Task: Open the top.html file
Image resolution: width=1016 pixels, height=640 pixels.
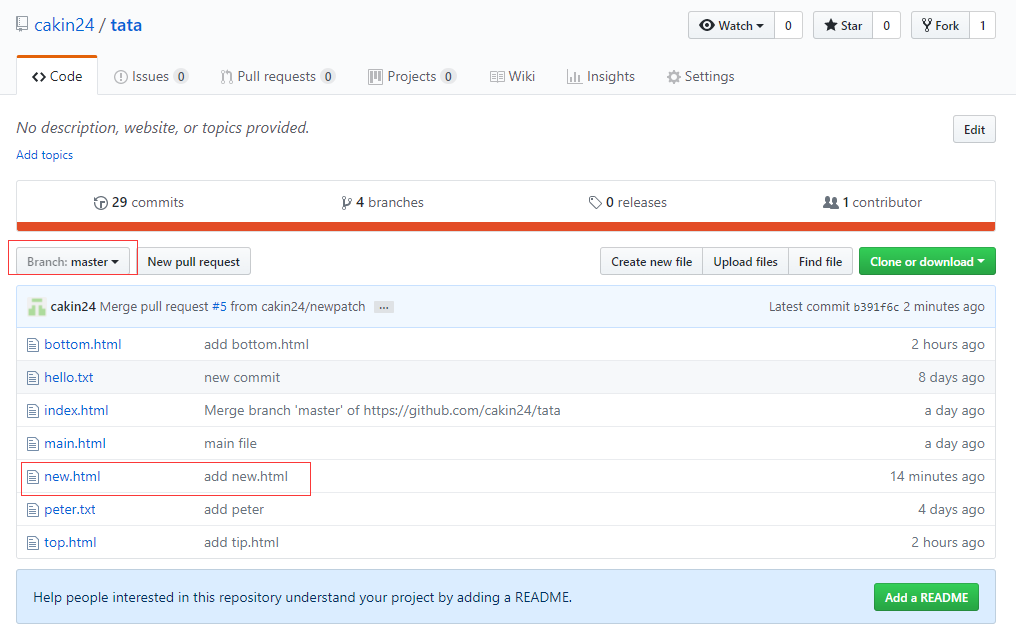Action: (71, 543)
